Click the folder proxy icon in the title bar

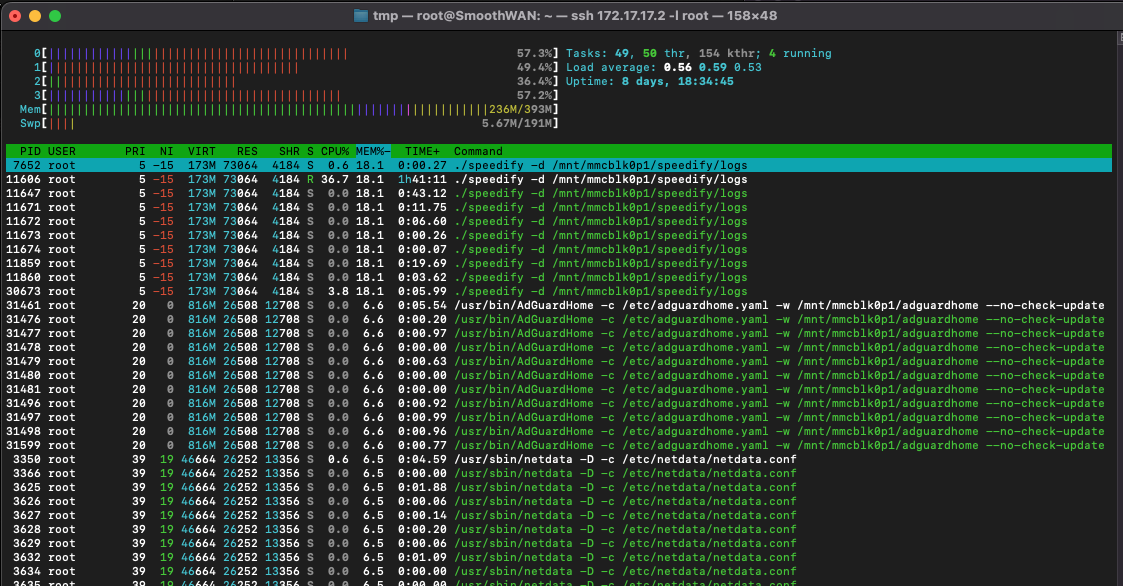point(361,16)
